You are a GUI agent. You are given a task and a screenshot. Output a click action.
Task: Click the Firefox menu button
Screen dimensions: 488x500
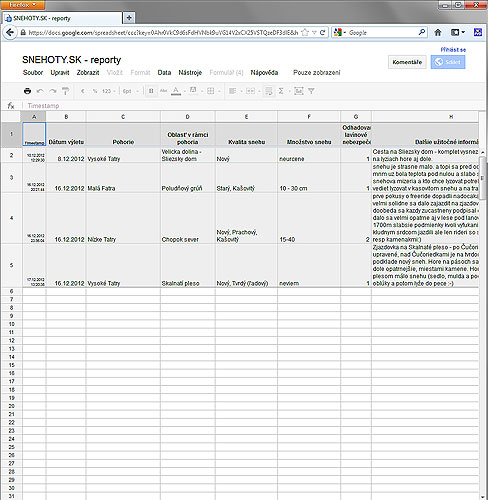23,5
